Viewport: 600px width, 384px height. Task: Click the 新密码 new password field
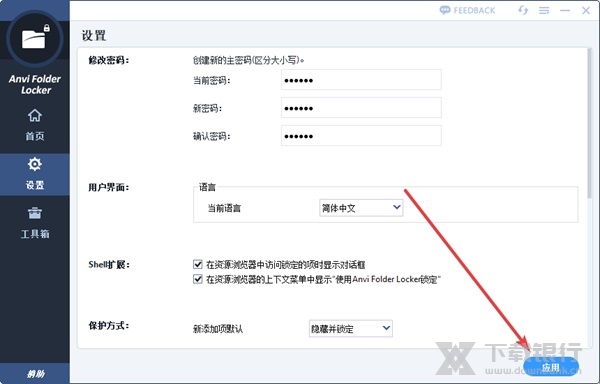pyautogui.click(x=361, y=108)
